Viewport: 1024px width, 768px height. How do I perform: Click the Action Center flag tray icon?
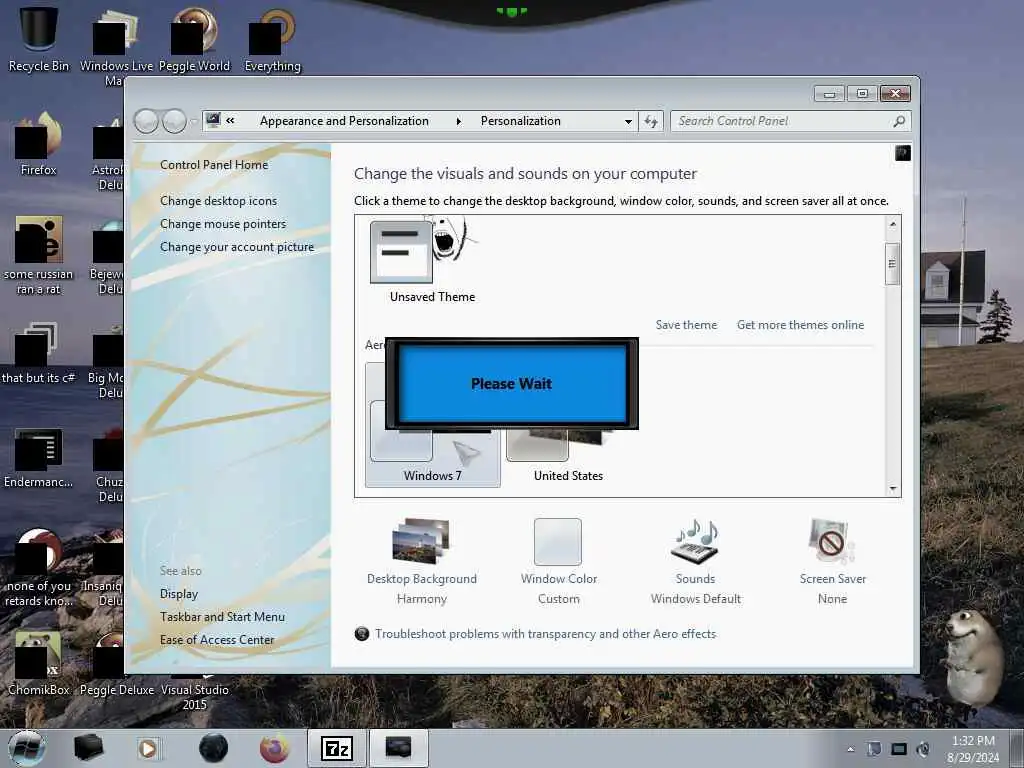click(x=874, y=749)
